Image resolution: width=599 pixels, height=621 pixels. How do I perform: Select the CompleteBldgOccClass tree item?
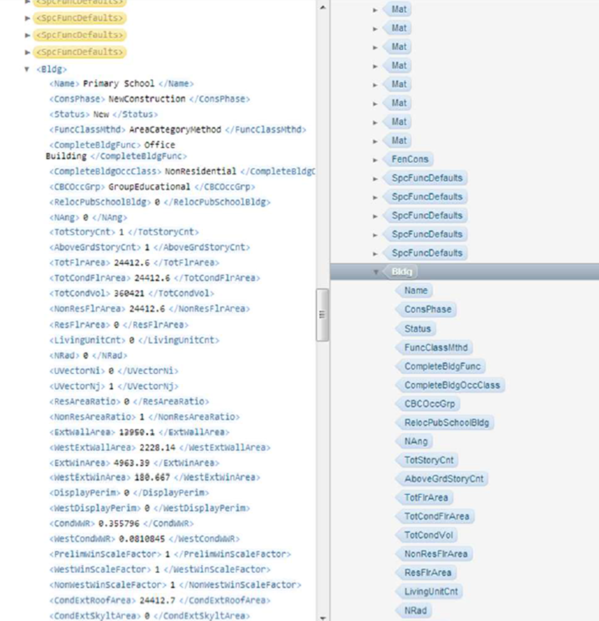click(x=452, y=385)
